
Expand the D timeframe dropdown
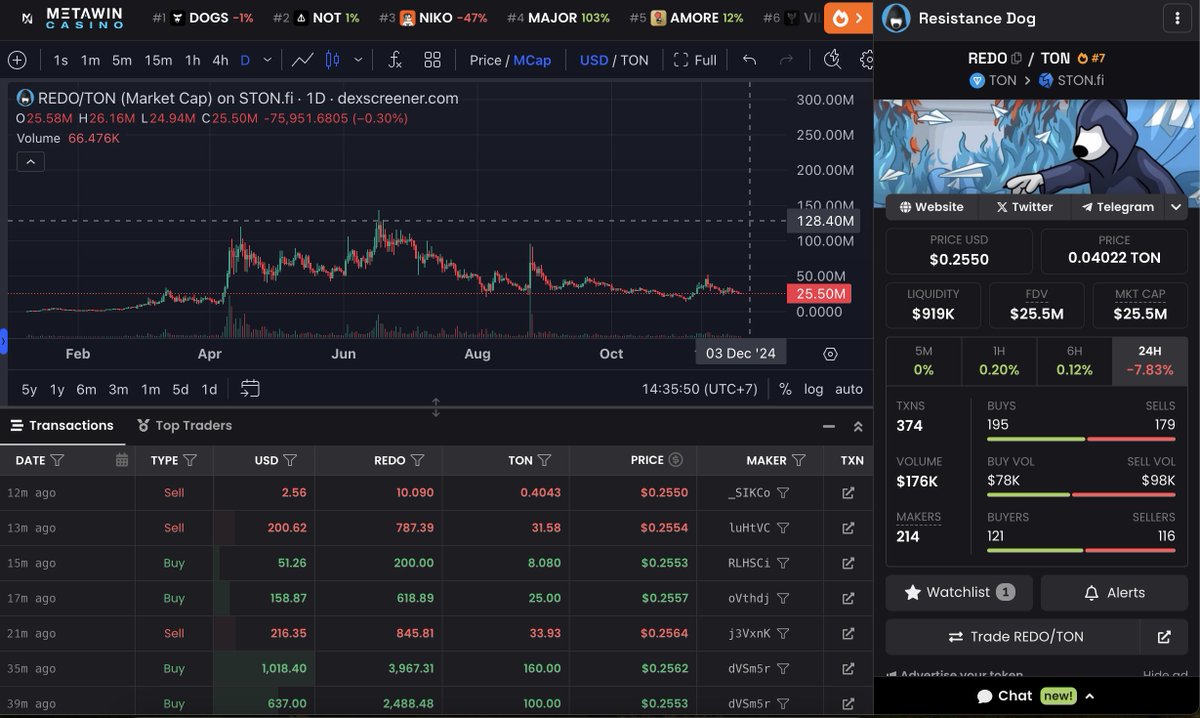[265, 60]
